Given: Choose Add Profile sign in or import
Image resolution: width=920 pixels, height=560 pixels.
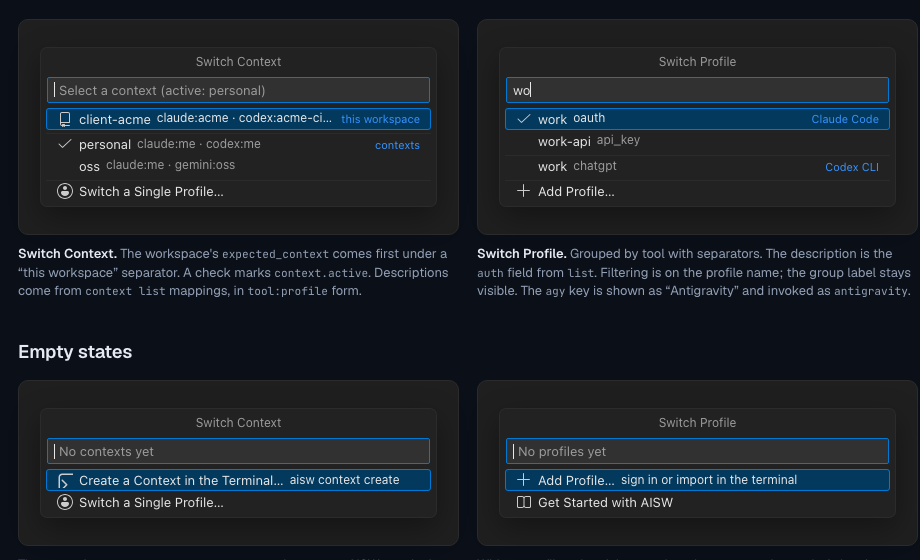Looking at the screenshot, I should pyautogui.click(x=697, y=480).
